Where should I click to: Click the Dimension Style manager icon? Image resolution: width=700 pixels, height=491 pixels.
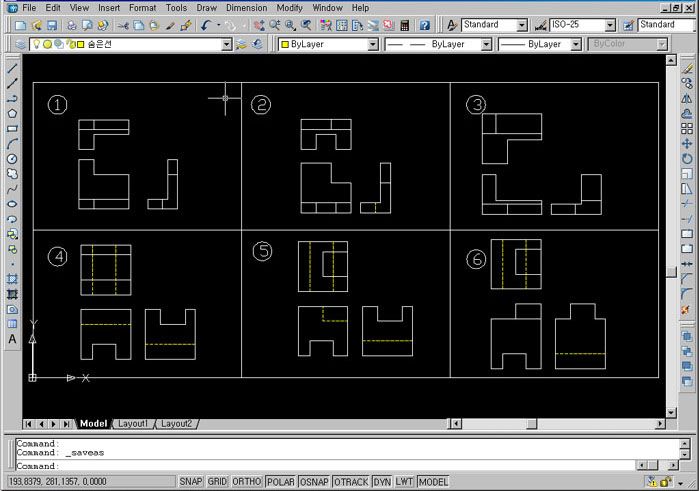[540, 25]
